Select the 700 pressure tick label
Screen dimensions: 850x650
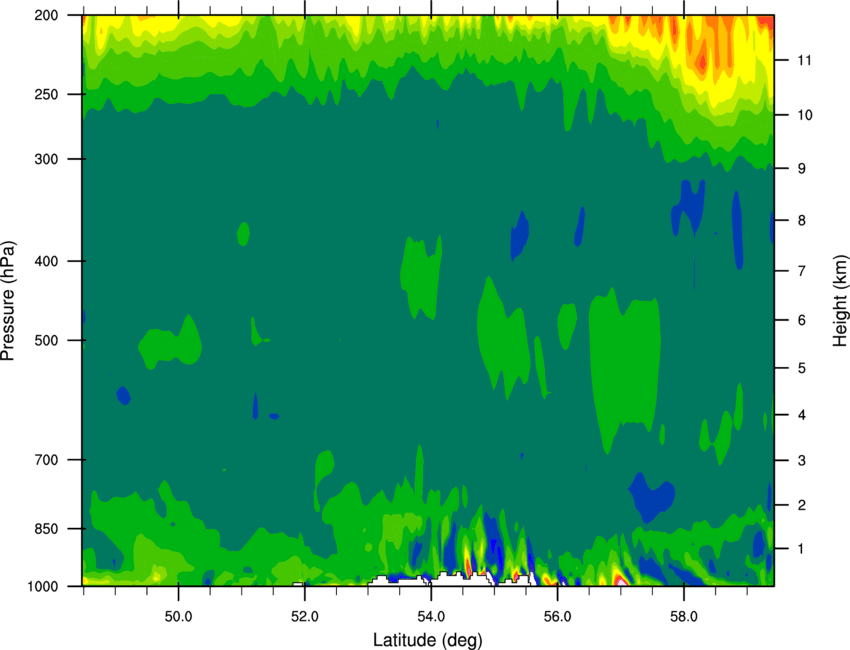click(46, 460)
